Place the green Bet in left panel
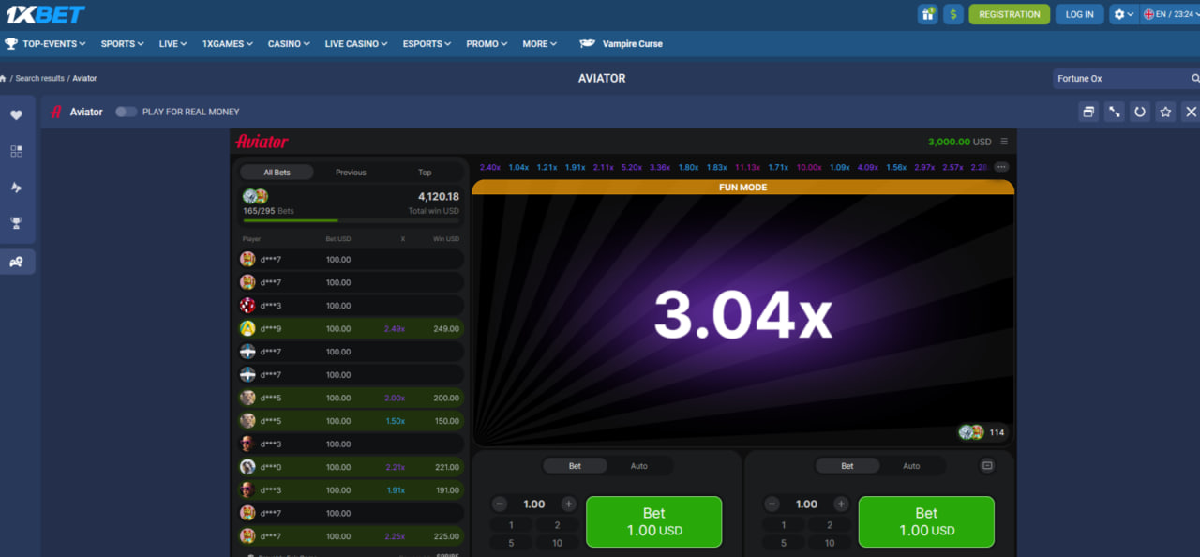1200x557 pixels. click(654, 522)
